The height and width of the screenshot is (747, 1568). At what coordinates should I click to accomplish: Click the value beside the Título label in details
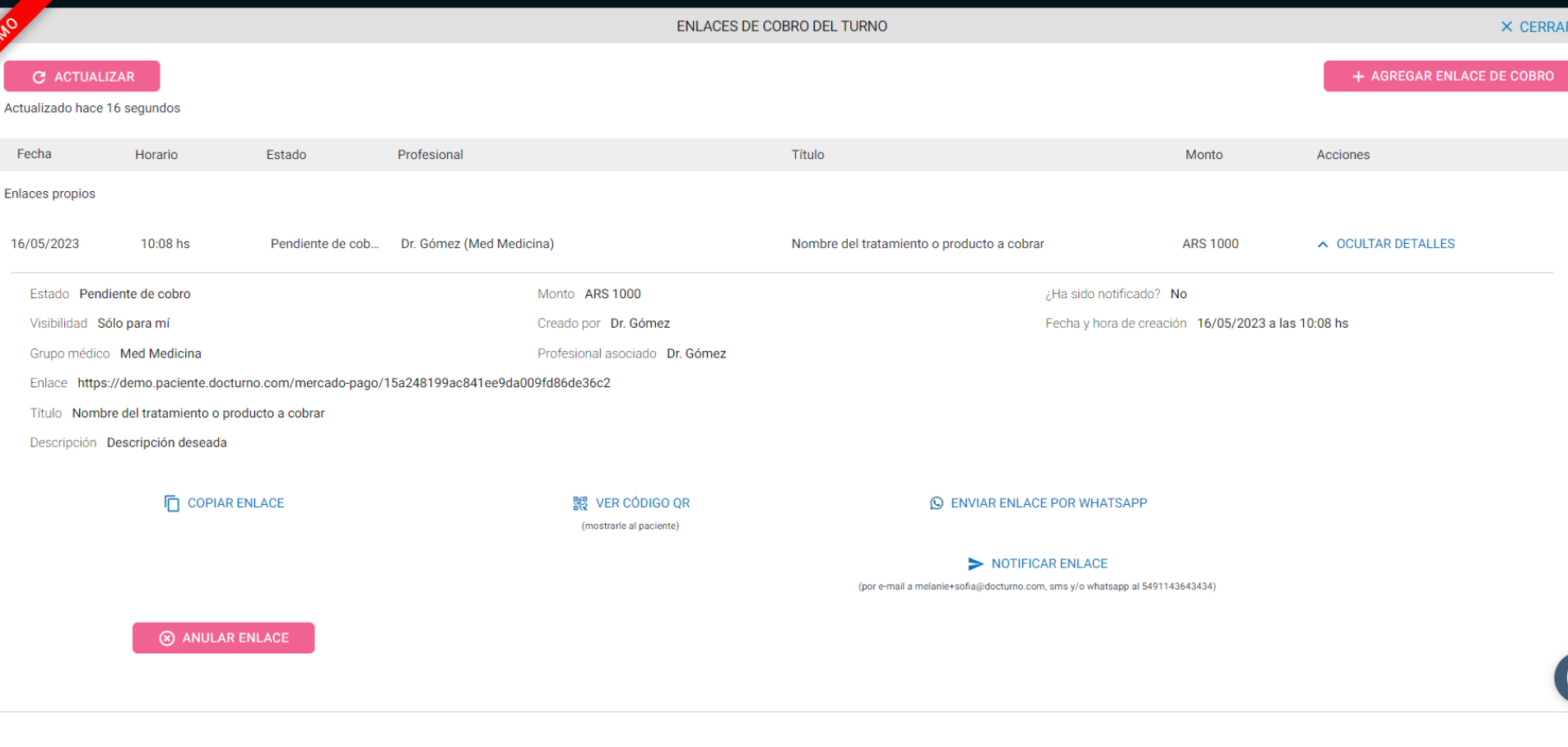tap(198, 413)
